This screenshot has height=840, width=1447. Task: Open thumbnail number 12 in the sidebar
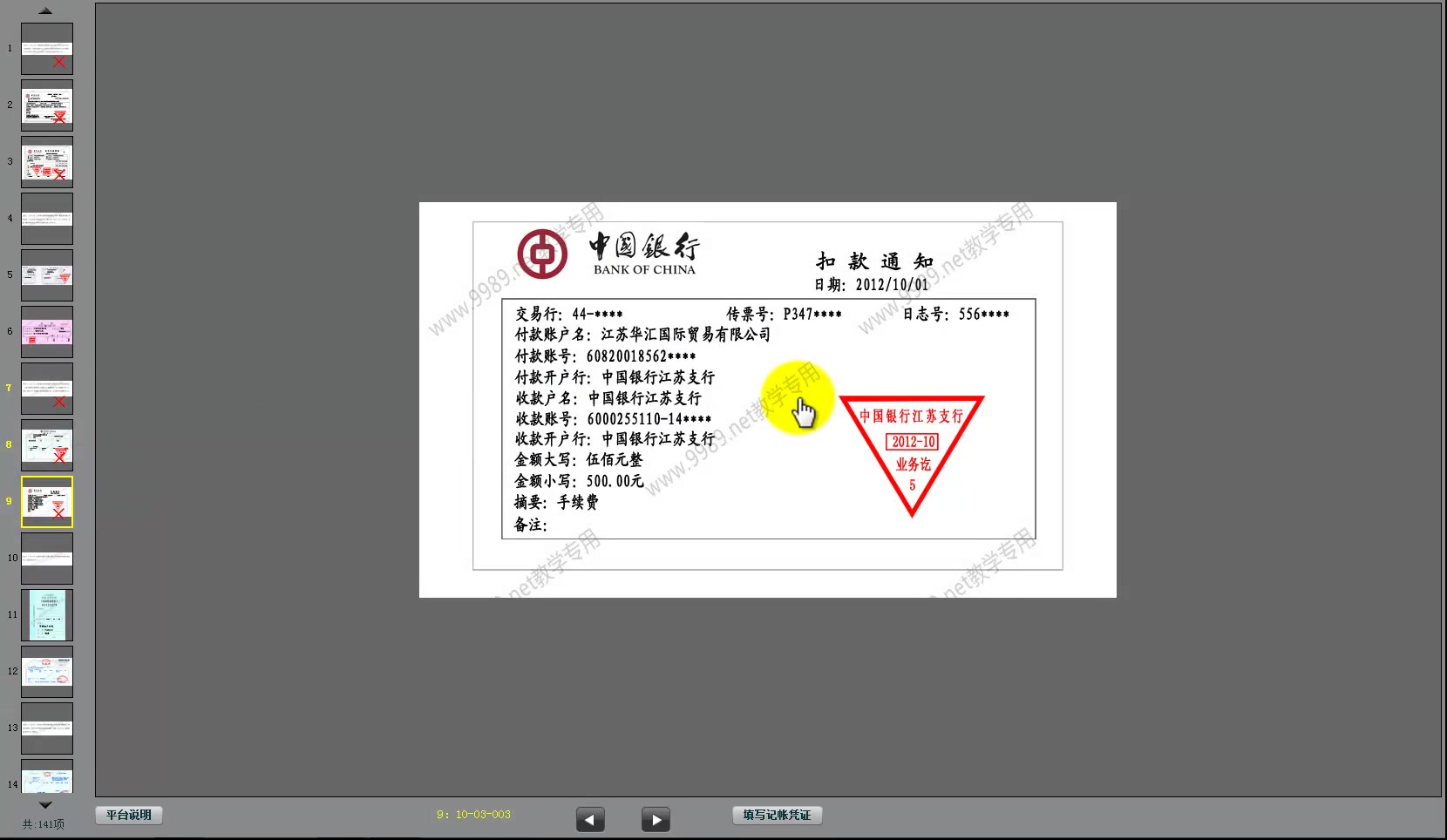pos(47,672)
